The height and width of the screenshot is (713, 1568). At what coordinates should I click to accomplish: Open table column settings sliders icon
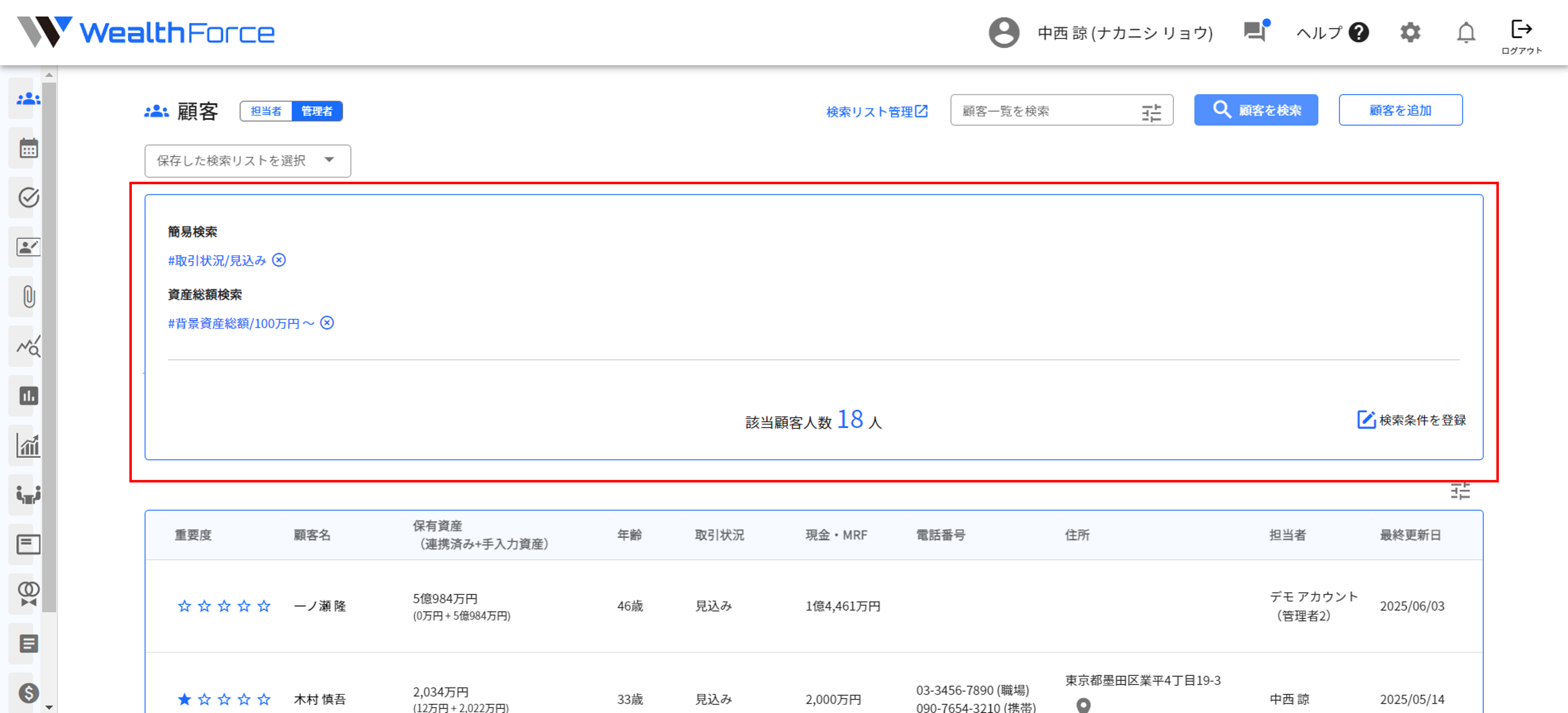pyautogui.click(x=1460, y=491)
